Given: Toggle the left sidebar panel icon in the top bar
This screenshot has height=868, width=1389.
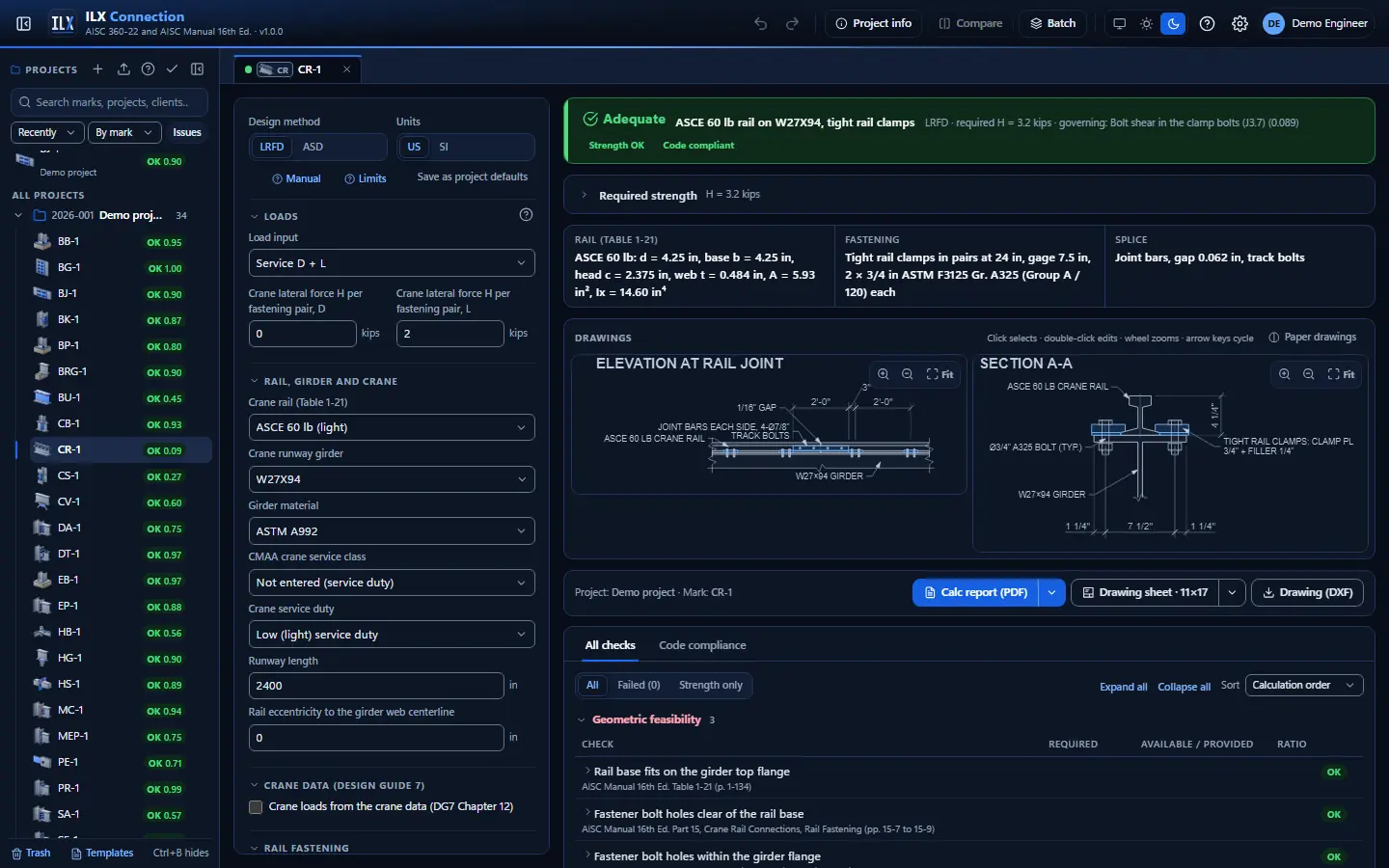Looking at the screenshot, I should 24,23.
